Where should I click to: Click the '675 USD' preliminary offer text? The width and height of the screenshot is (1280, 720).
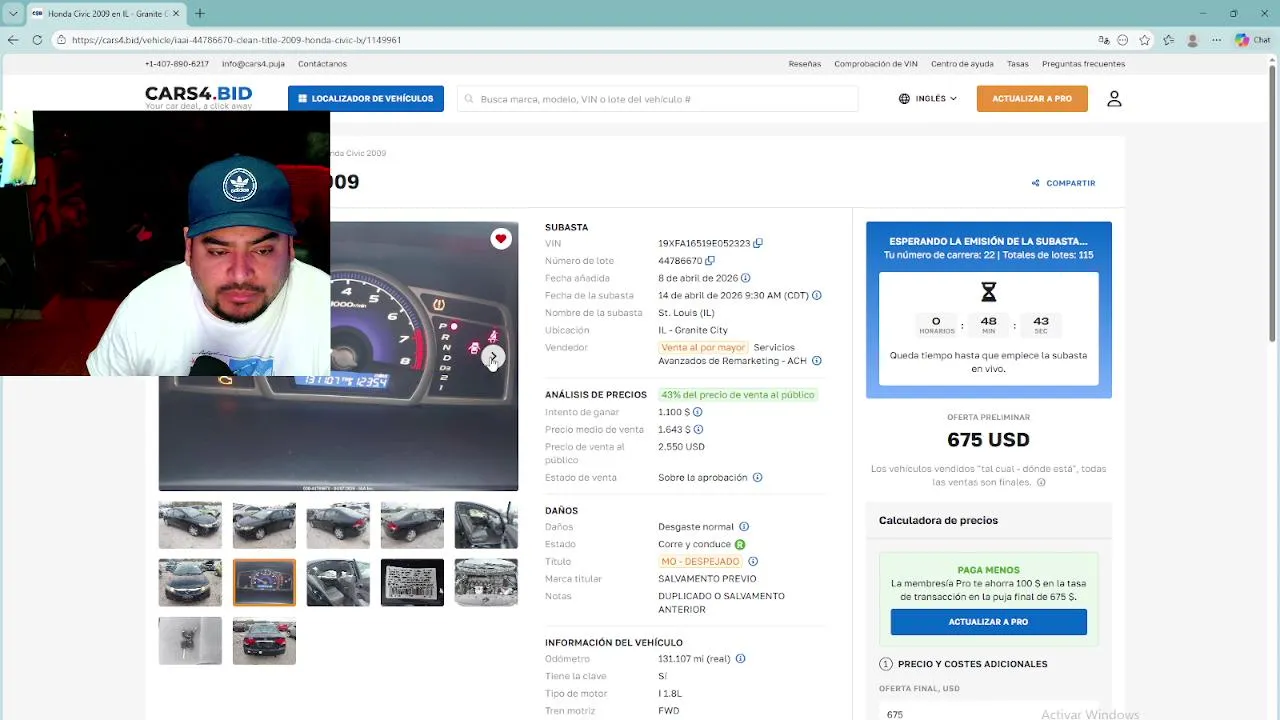(988, 440)
